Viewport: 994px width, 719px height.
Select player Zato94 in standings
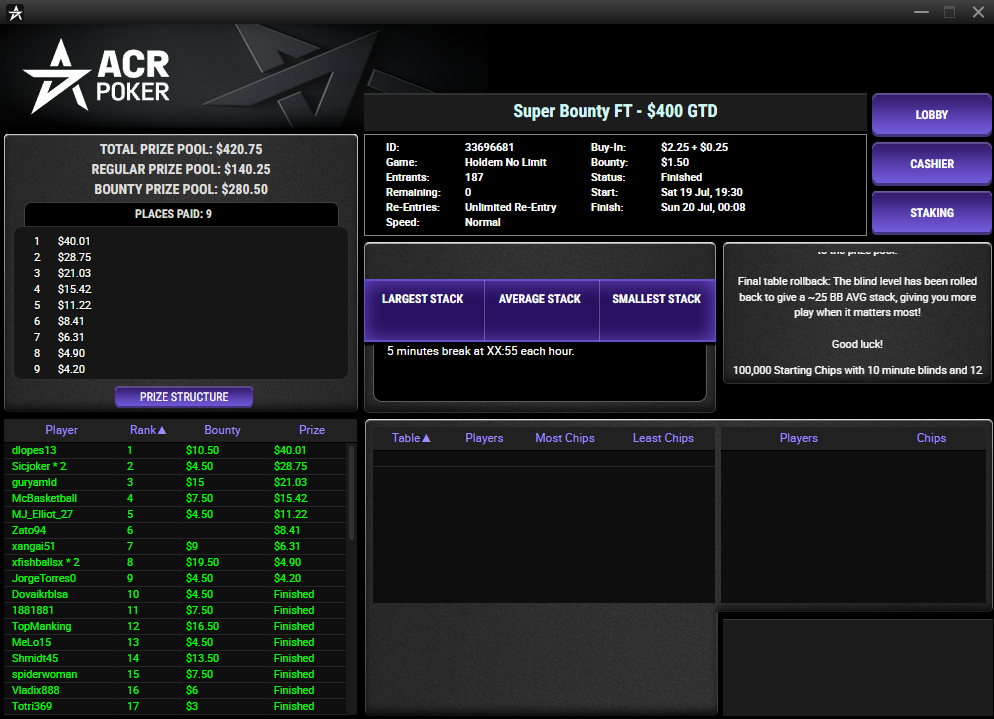176,530
